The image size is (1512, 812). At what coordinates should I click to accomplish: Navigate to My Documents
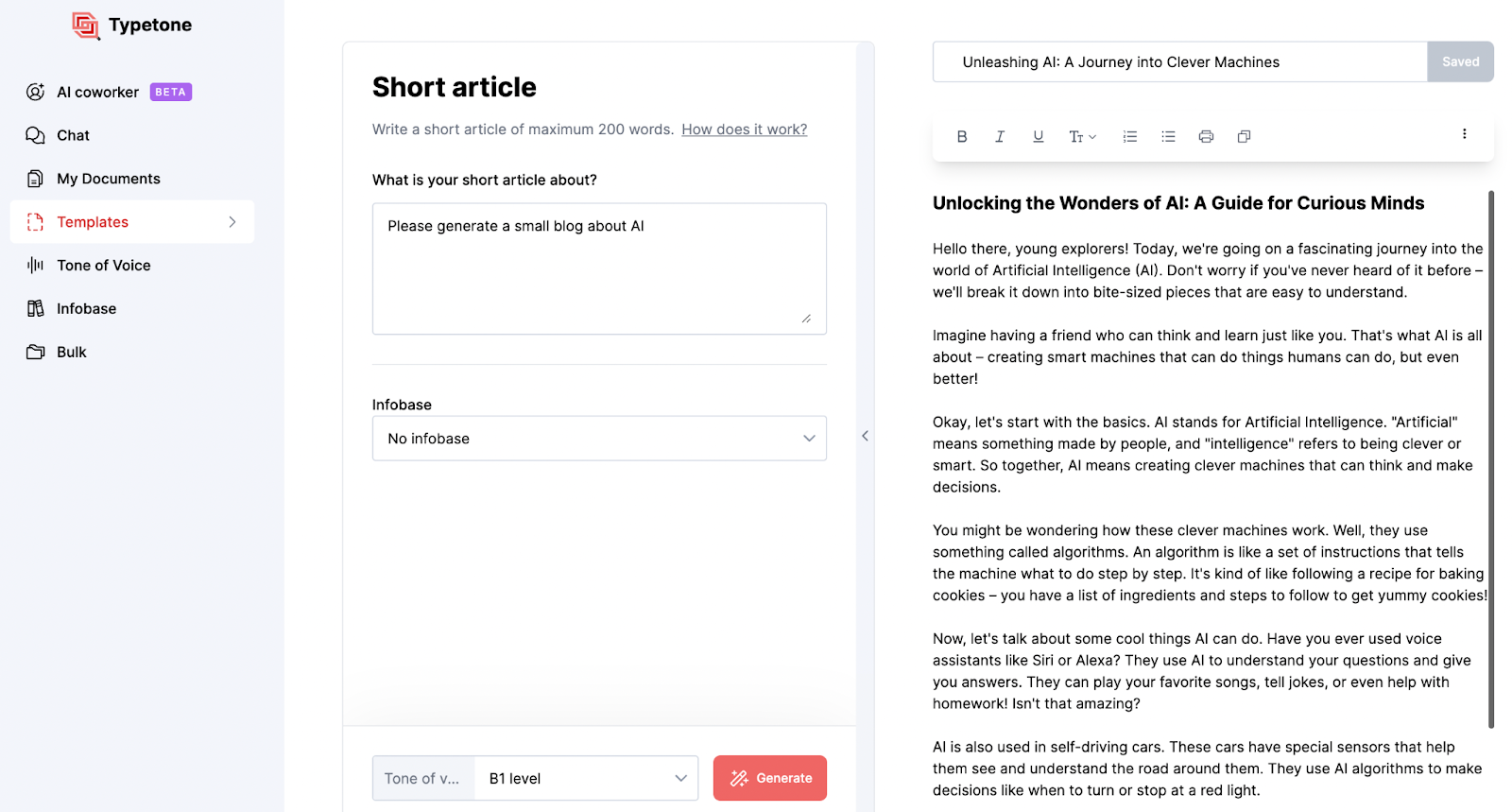point(108,178)
